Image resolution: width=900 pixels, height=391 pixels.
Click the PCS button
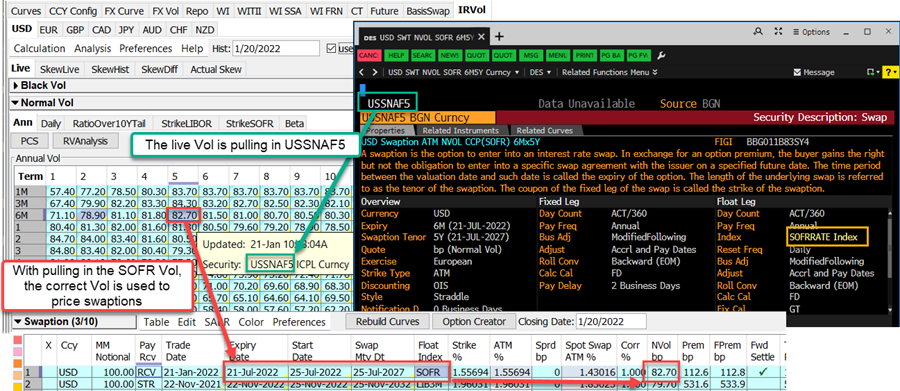30,141
